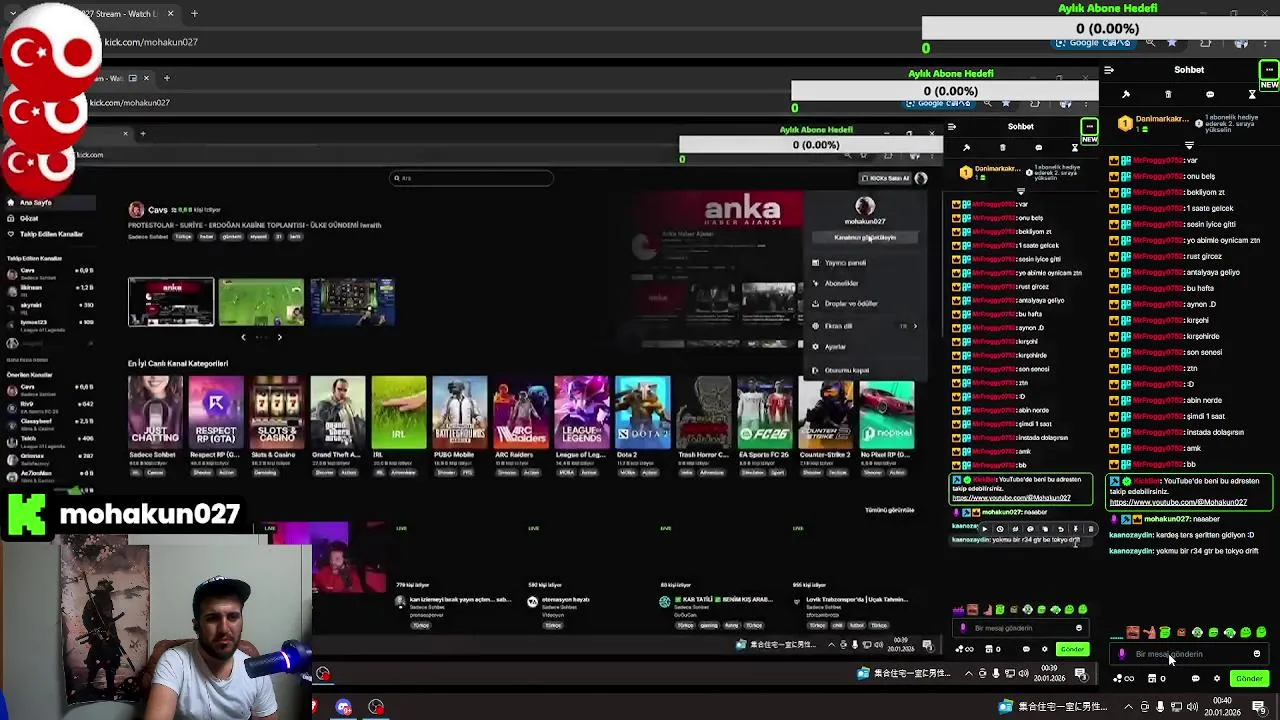Select the slots game stream thumbnail
Viewport: 1280px width, 720px height.
[x=352, y=302]
